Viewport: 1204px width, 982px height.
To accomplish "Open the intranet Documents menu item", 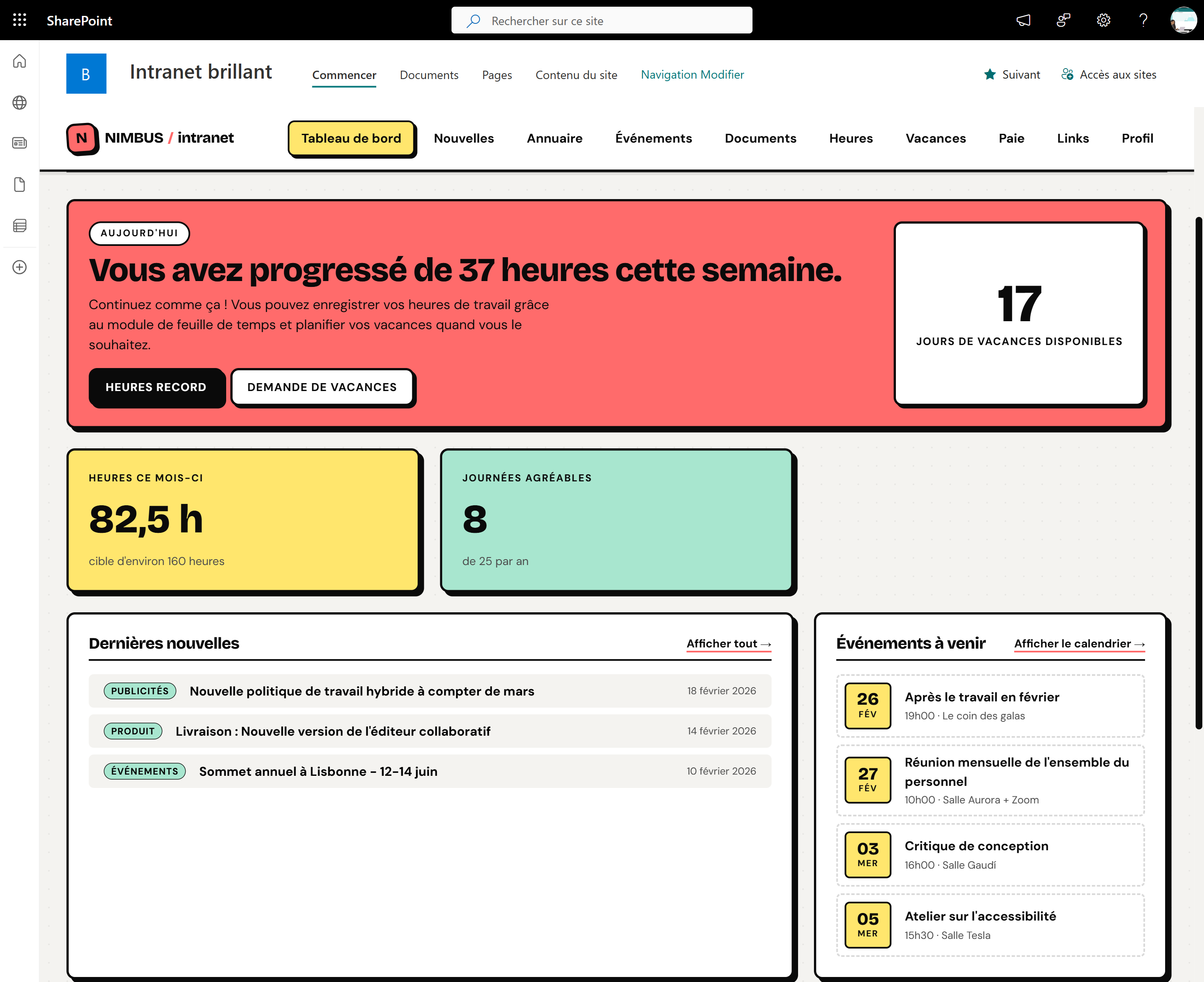I will pyautogui.click(x=760, y=138).
